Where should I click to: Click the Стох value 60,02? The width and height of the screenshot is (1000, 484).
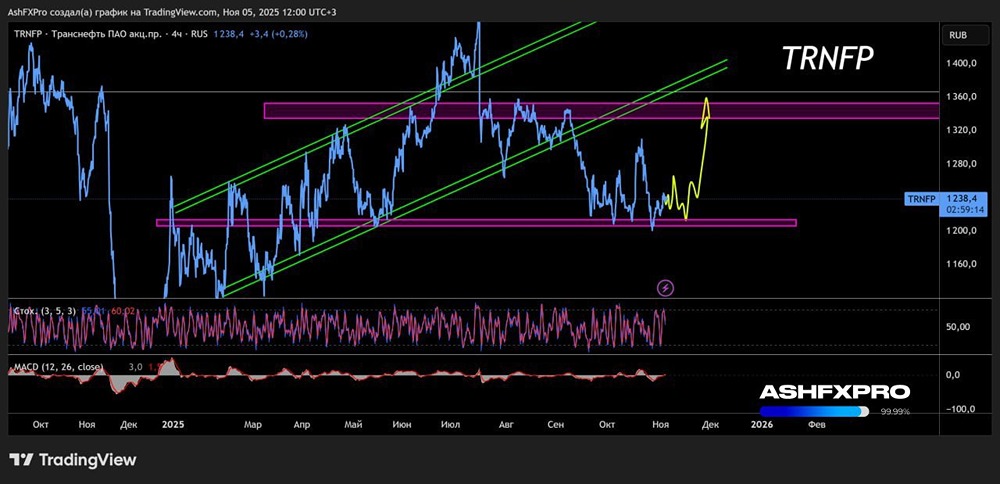(x=124, y=311)
